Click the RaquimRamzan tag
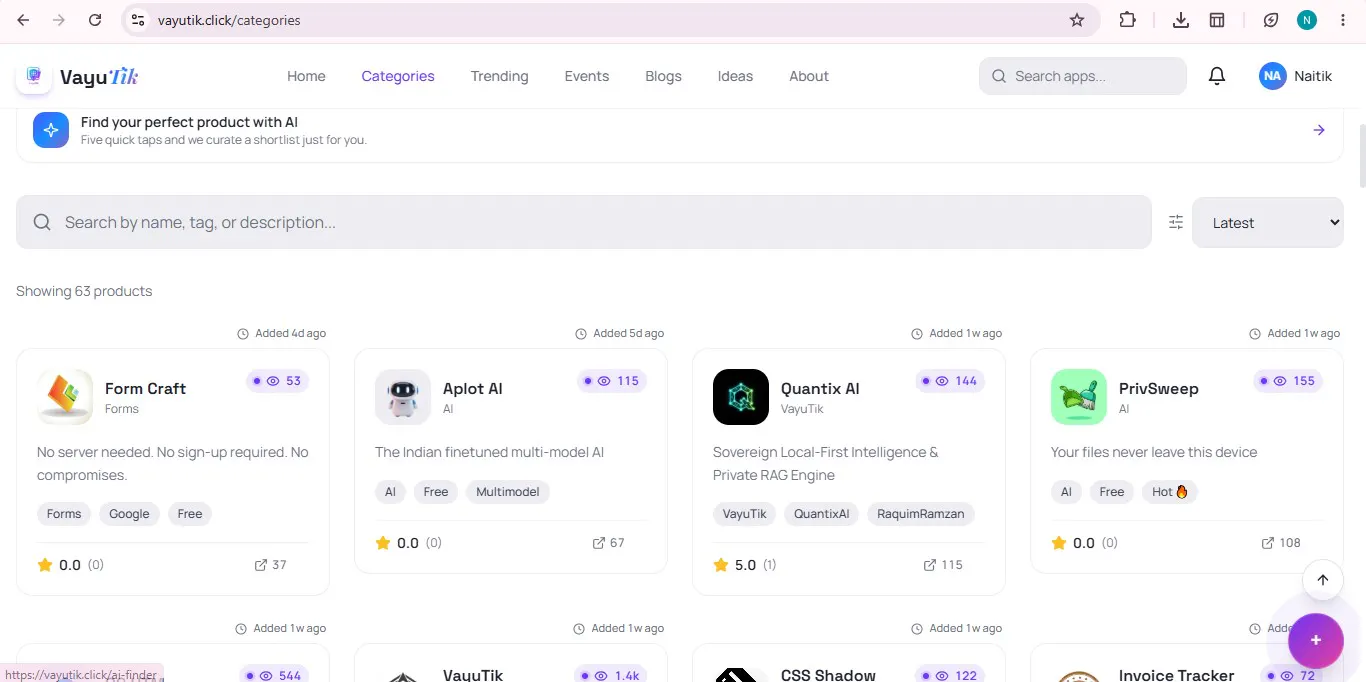This screenshot has width=1366, height=682. coord(921,514)
